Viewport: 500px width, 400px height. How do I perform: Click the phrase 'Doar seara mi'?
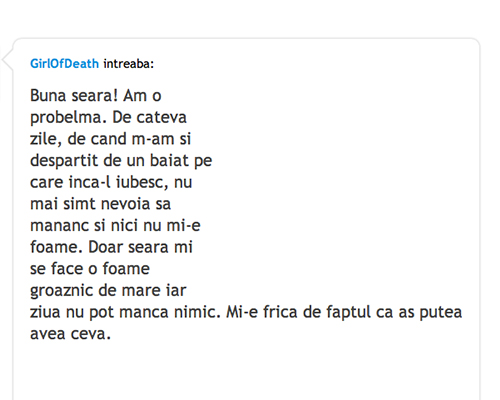140,247
